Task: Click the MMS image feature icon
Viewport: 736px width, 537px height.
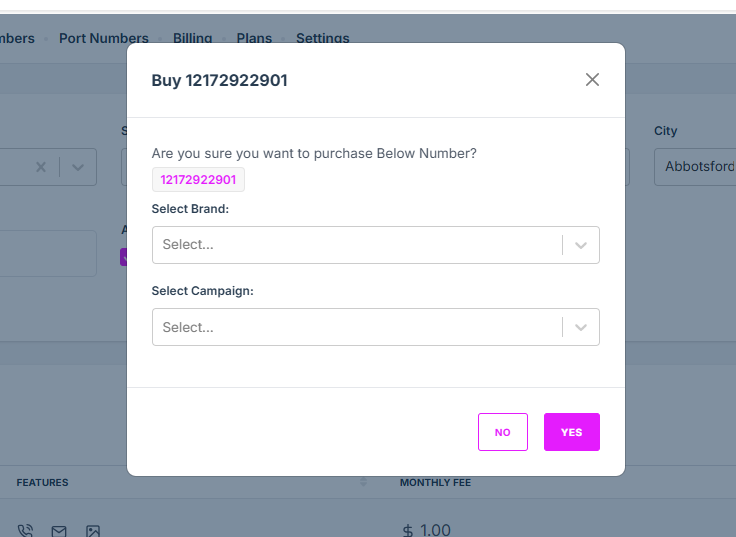Action: pos(92,531)
